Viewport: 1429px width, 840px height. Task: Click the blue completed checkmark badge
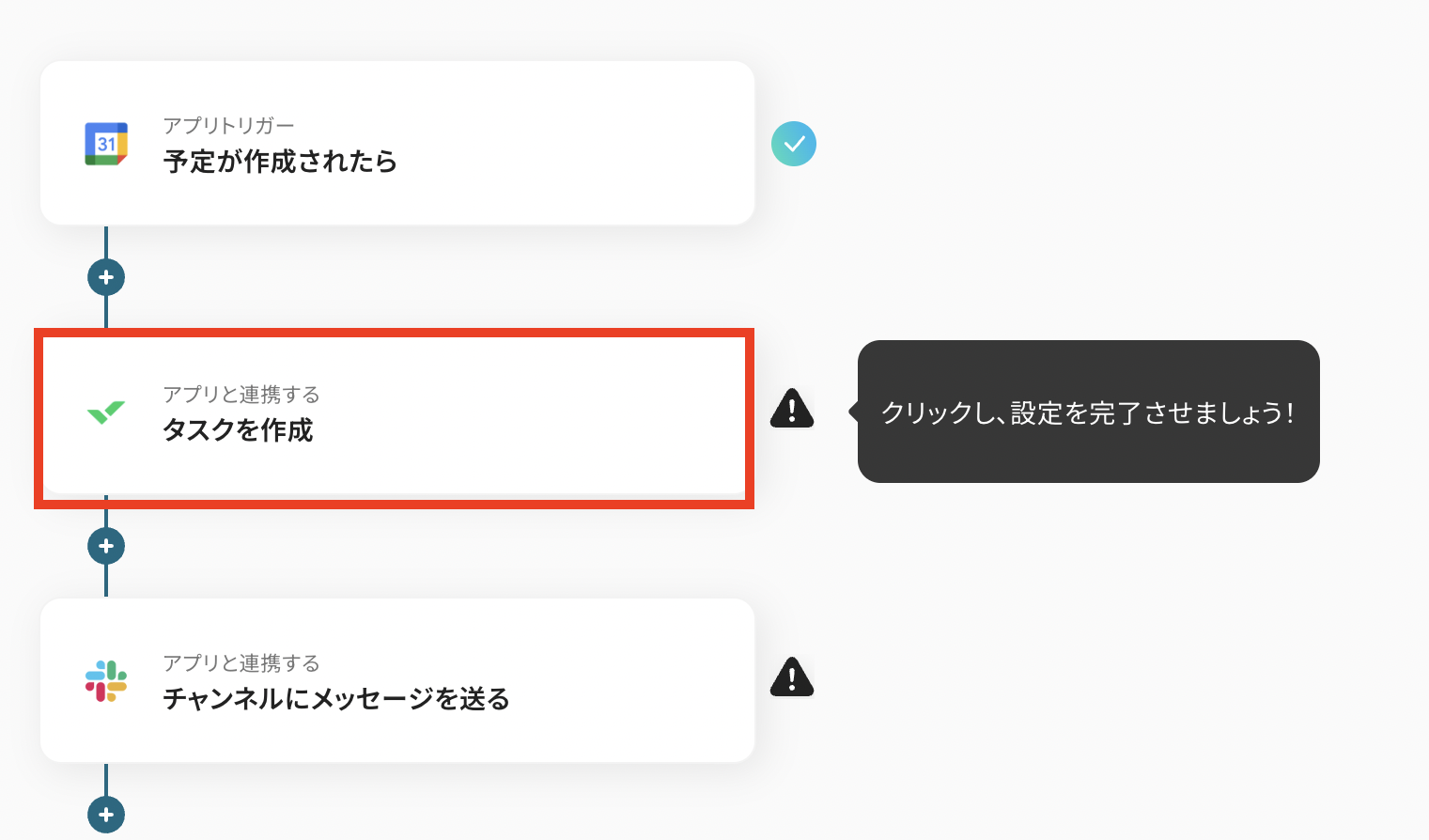coord(794,144)
